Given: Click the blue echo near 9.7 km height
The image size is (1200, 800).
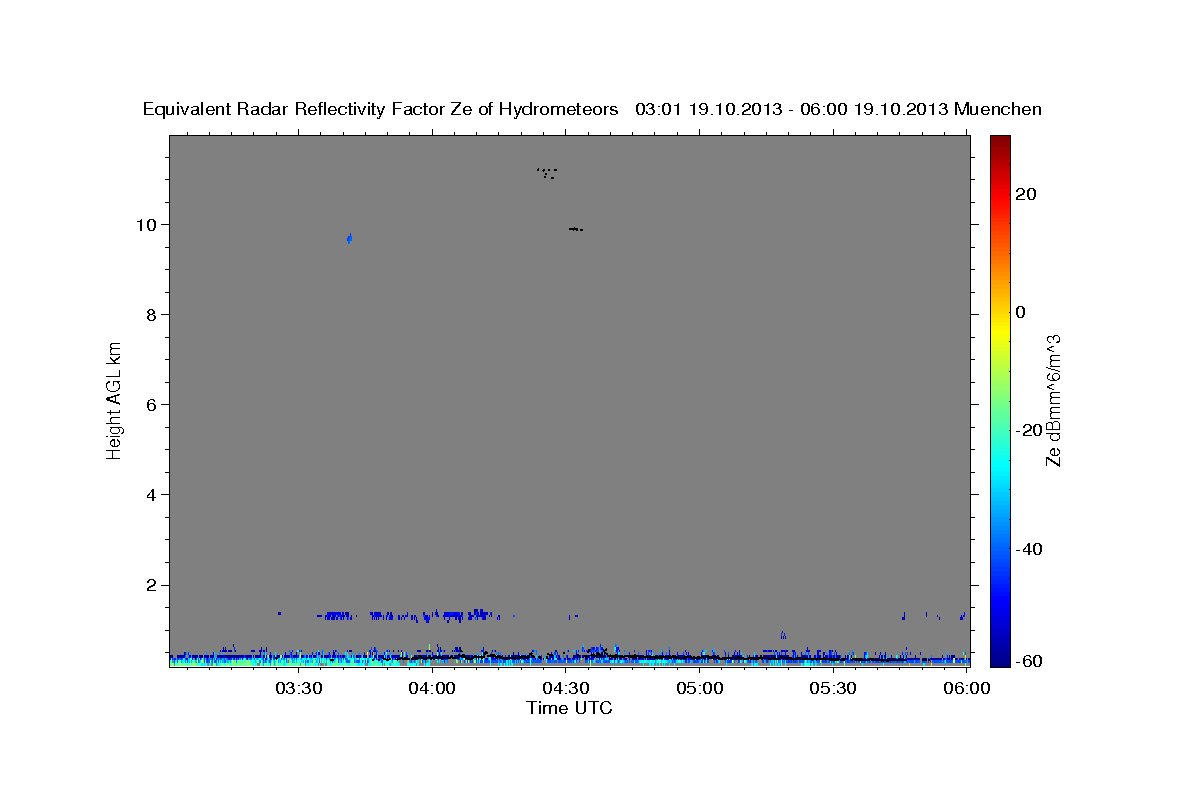Looking at the screenshot, I should (349, 238).
